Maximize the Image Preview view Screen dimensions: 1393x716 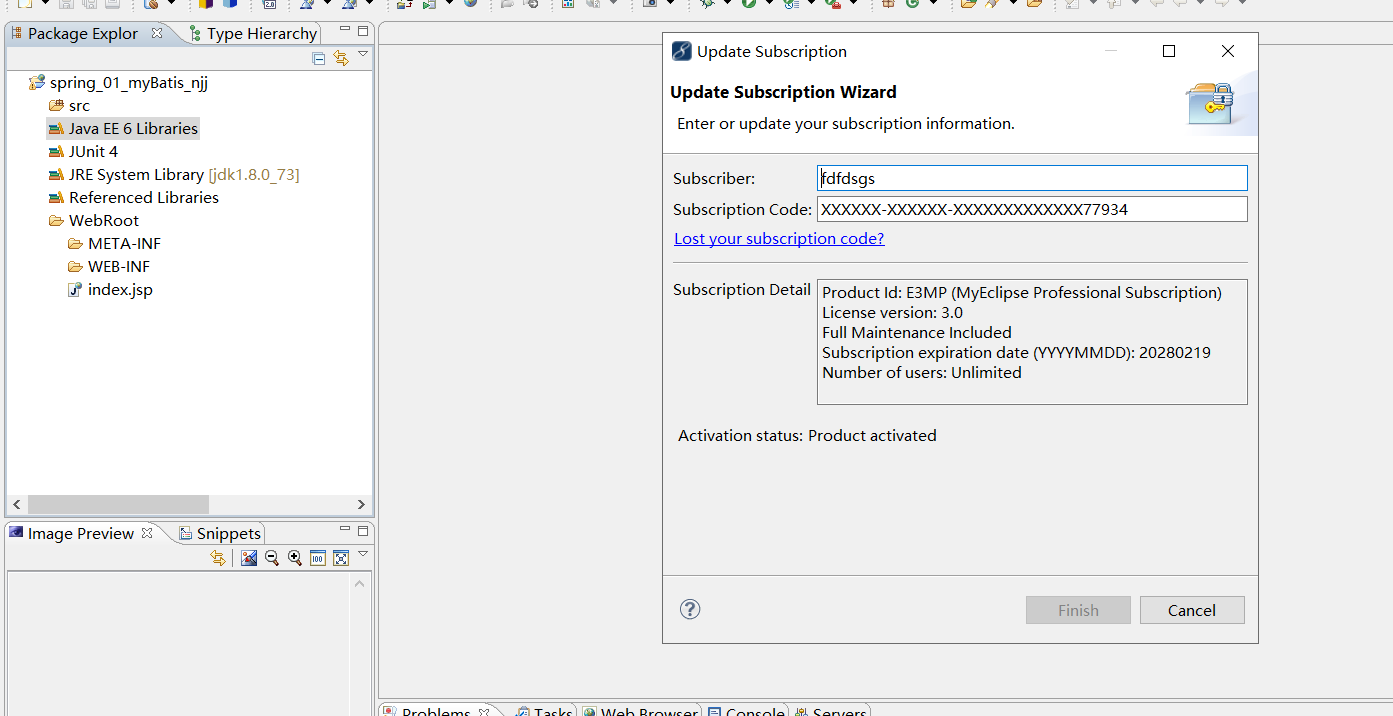pyautogui.click(x=363, y=531)
